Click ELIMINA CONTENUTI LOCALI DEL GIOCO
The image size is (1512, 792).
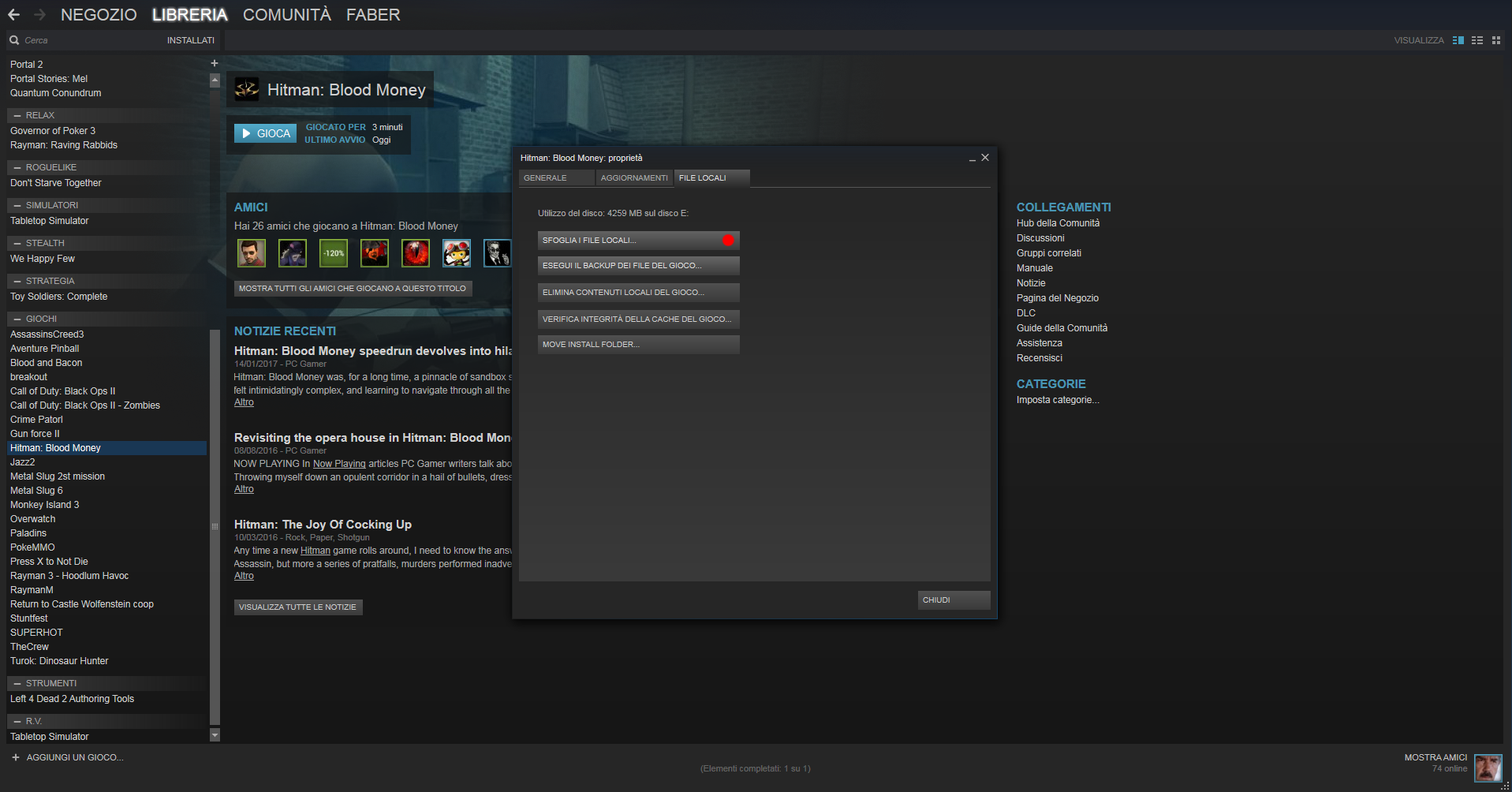[x=638, y=292]
